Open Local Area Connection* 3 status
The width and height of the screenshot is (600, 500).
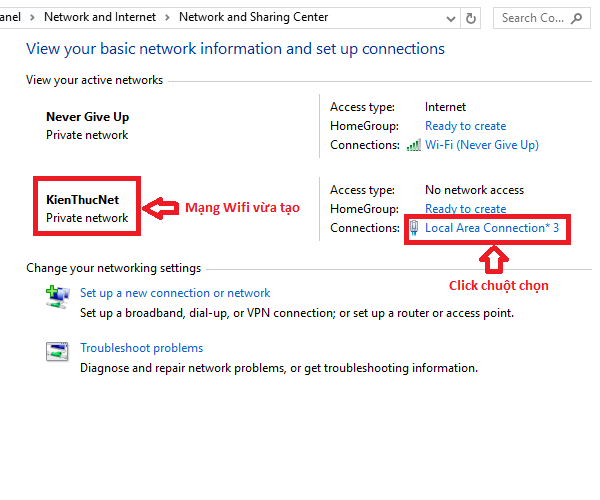tap(491, 228)
